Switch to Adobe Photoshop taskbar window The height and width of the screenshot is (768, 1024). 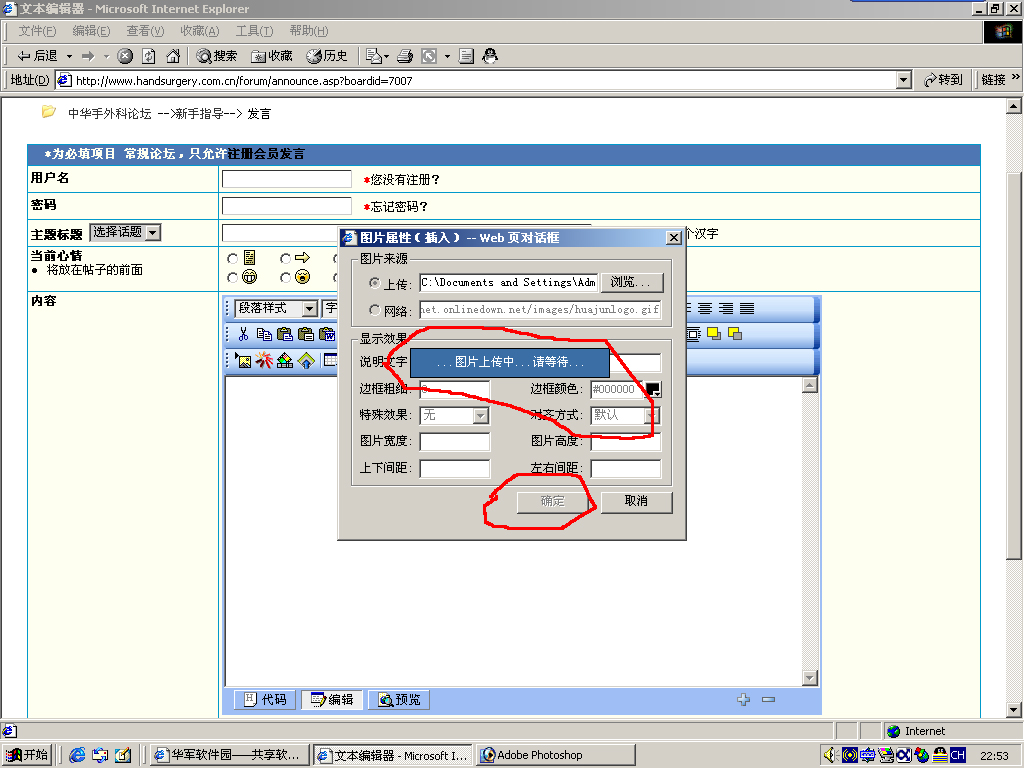(x=556, y=755)
